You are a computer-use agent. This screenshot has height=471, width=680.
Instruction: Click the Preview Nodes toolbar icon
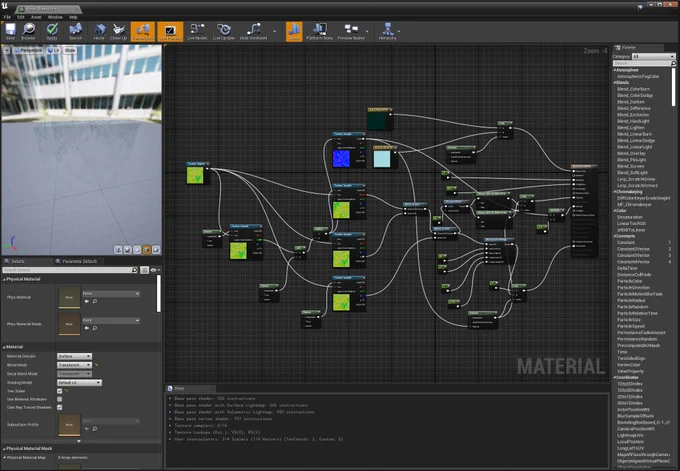pyautogui.click(x=351, y=31)
